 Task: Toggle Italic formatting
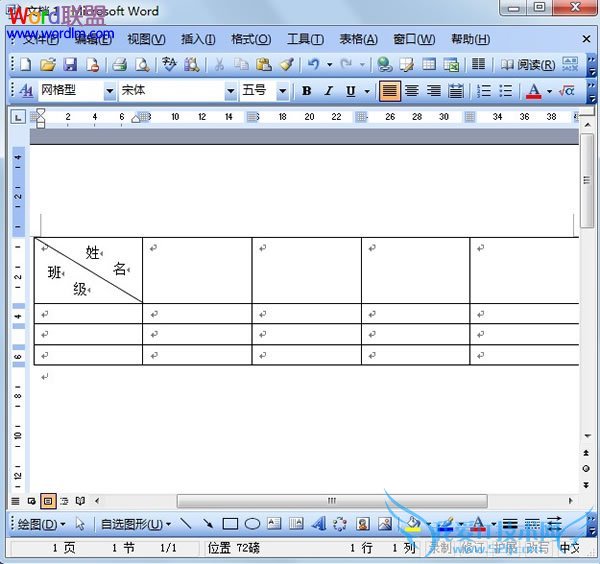328,91
